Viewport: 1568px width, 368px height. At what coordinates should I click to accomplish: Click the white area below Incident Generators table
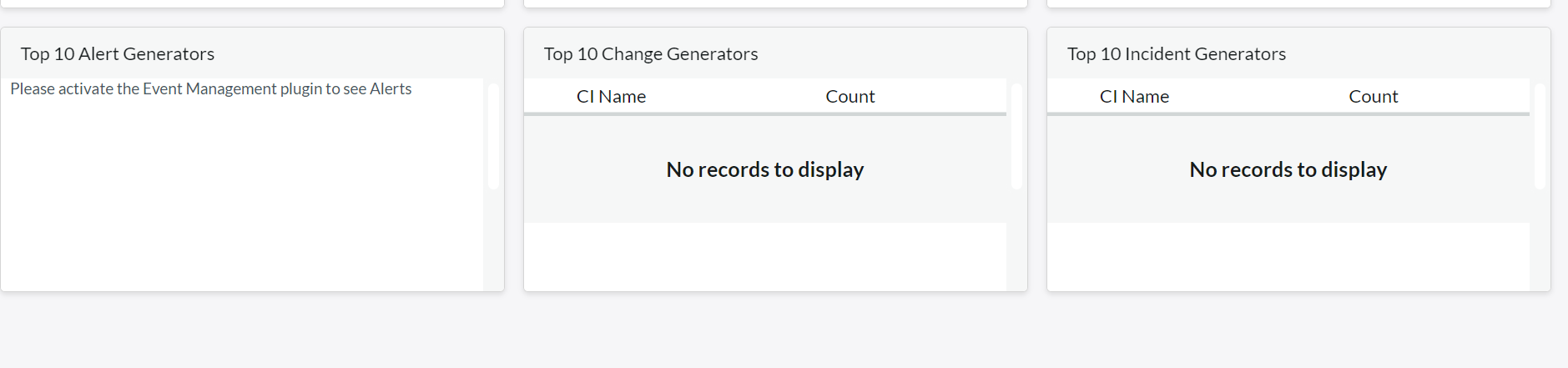[x=1288, y=257]
